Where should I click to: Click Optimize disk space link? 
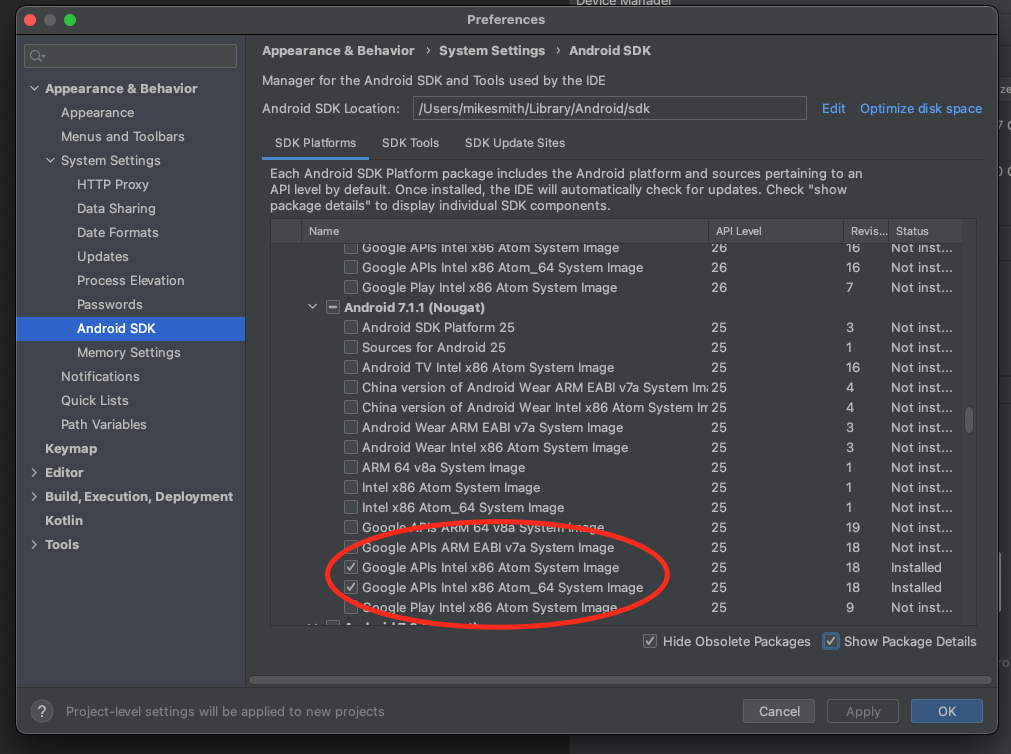point(921,108)
